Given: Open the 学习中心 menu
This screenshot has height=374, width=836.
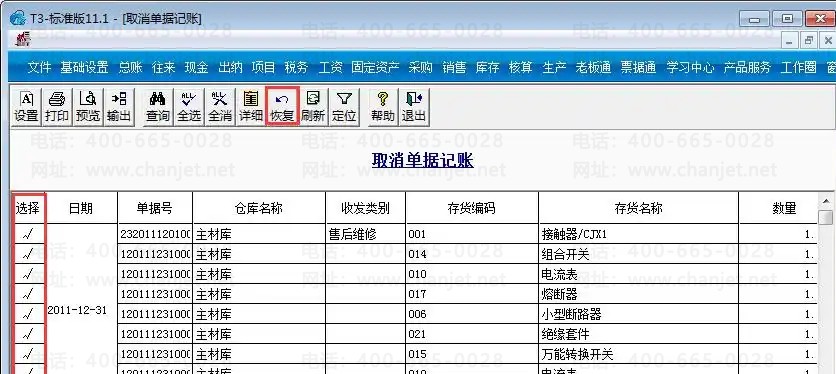Looking at the screenshot, I should click(x=690, y=67).
